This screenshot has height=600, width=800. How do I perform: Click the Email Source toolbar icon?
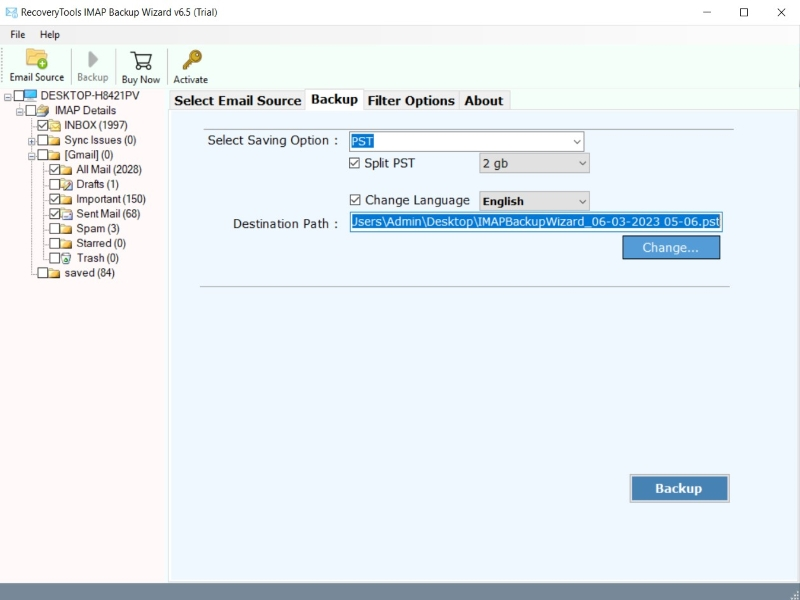point(37,59)
